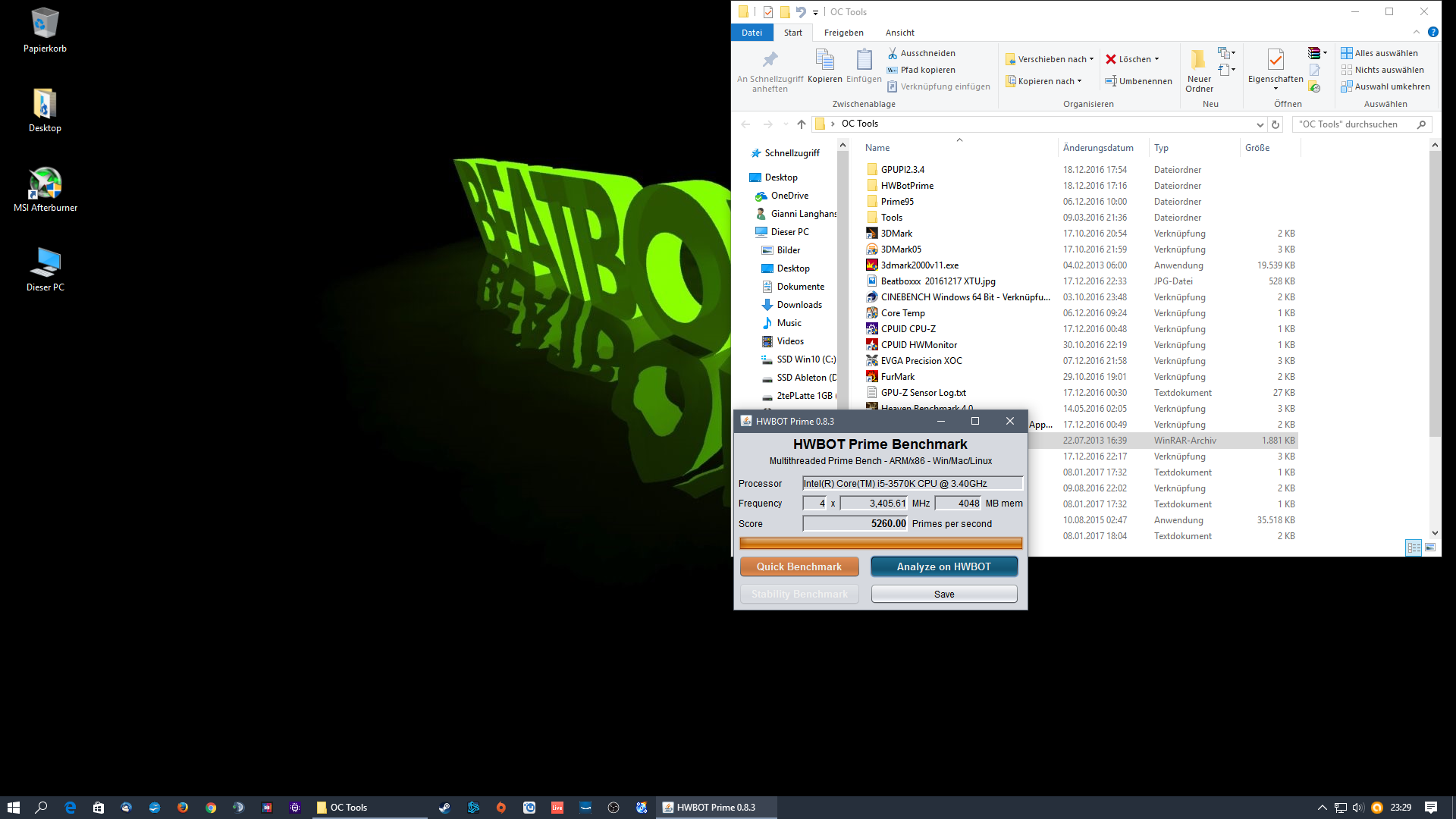The height and width of the screenshot is (819, 1456).
Task: Open Verschieben nach dropdown
Action: (1050, 59)
